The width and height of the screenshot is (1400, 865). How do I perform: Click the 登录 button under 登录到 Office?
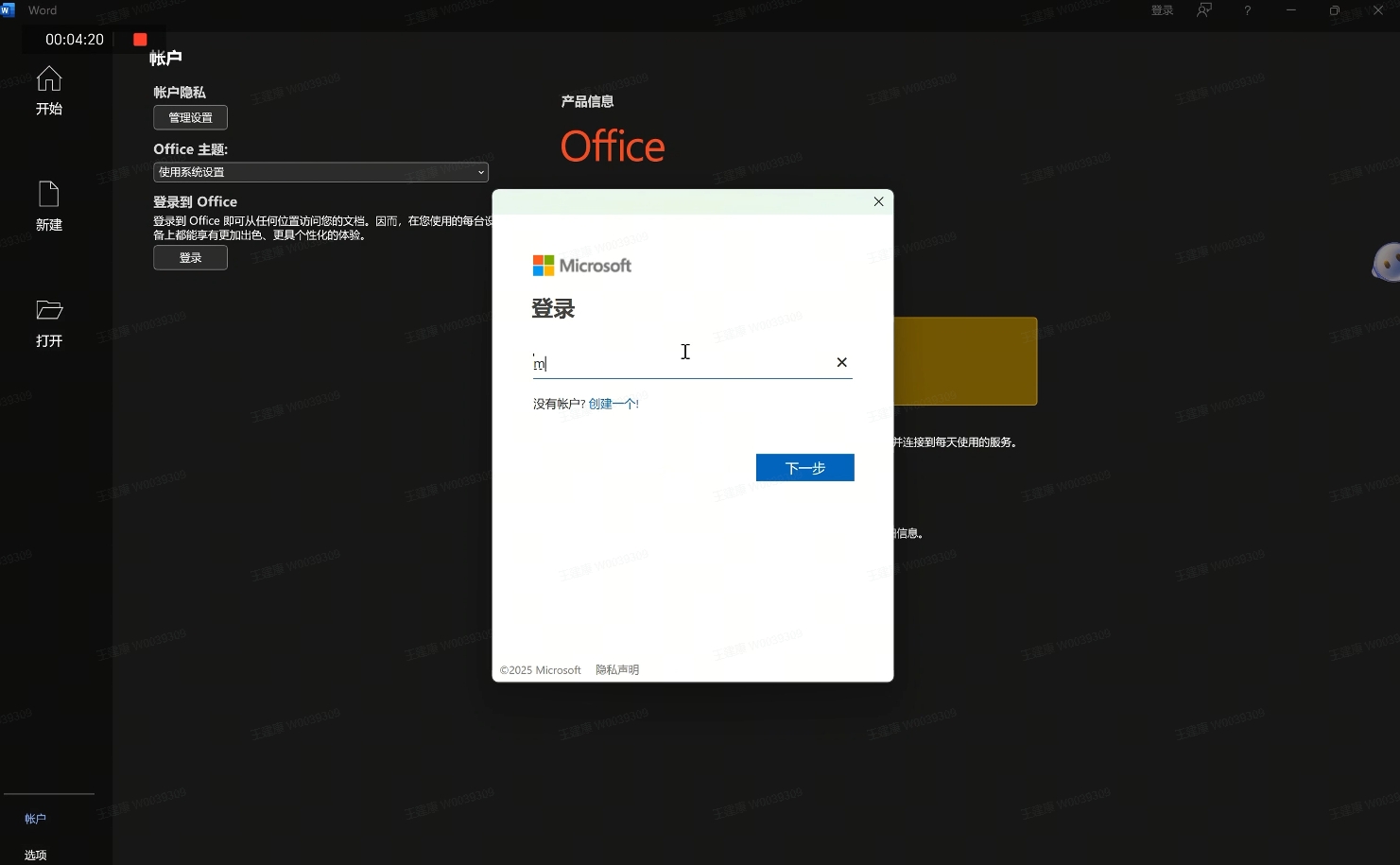tap(190, 258)
